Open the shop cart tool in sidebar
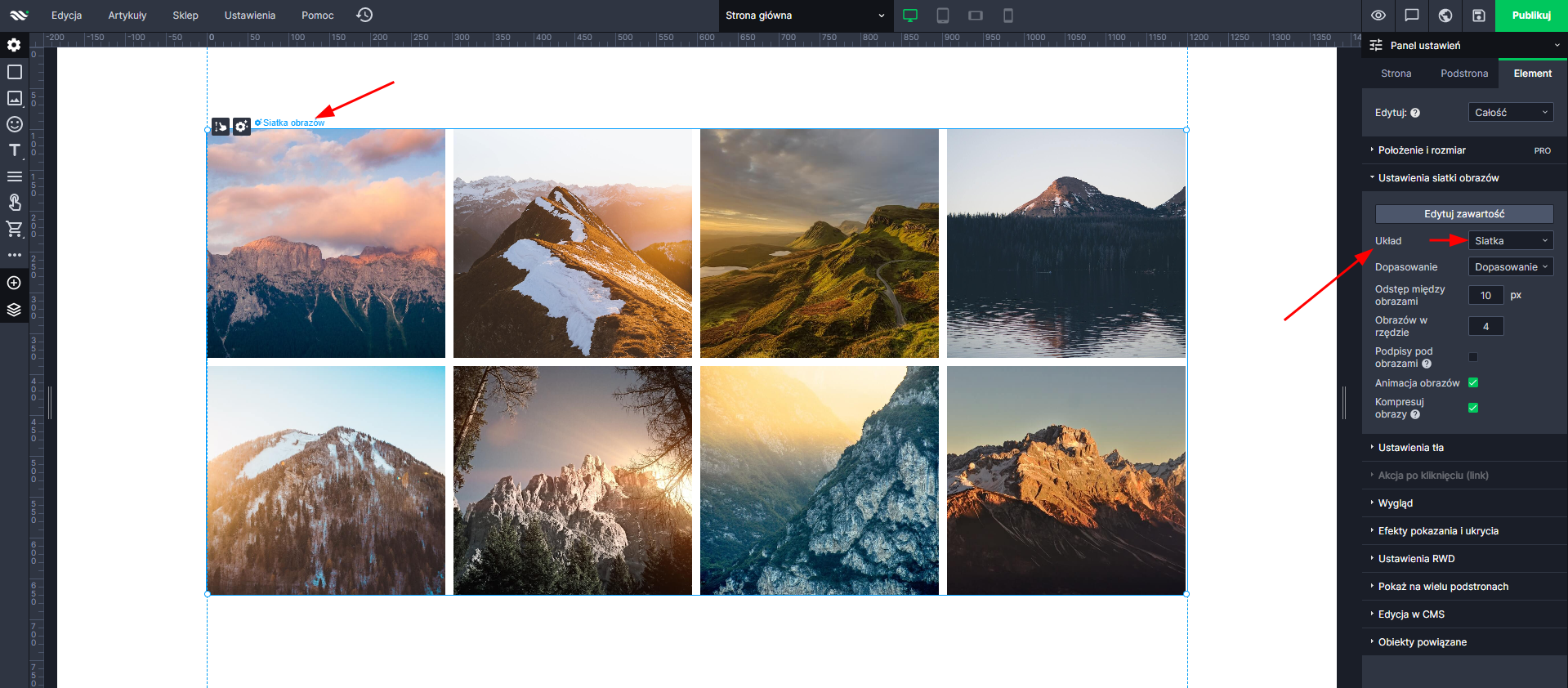Screen dimensions: 1568x688 coord(14,229)
